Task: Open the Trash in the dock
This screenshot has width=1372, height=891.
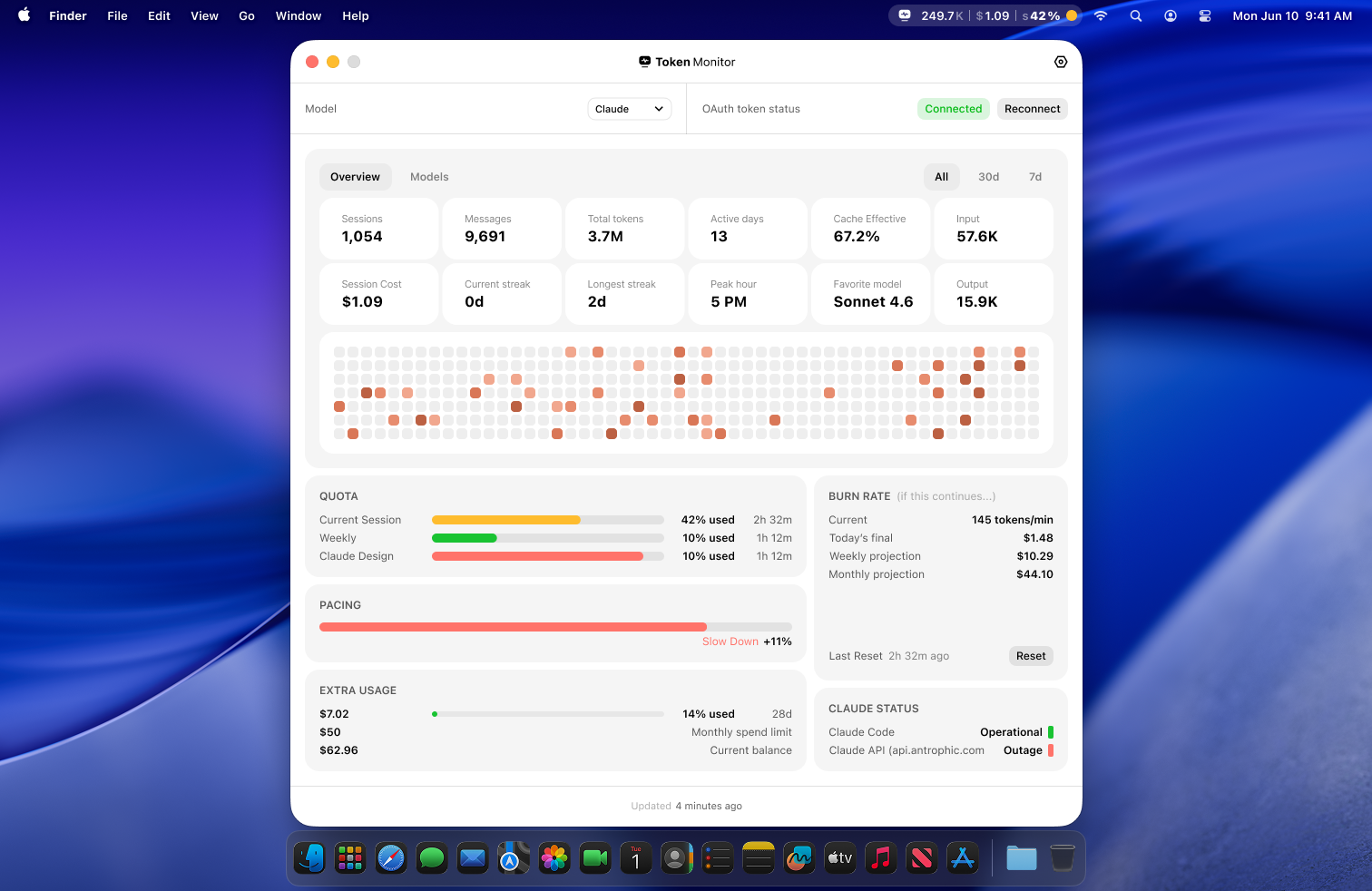Action: [x=1063, y=857]
